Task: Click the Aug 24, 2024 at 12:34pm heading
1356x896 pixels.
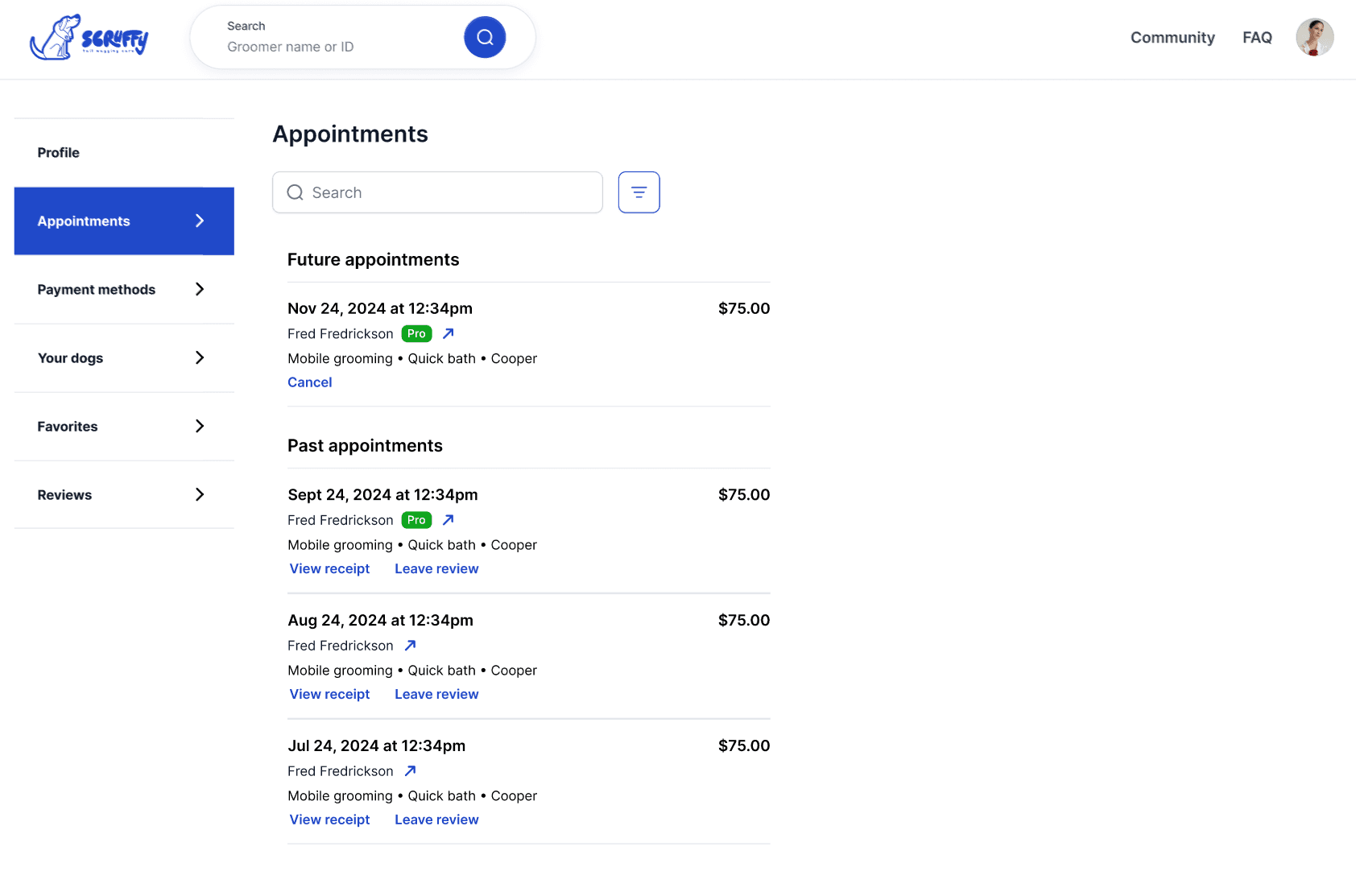Action: click(380, 620)
